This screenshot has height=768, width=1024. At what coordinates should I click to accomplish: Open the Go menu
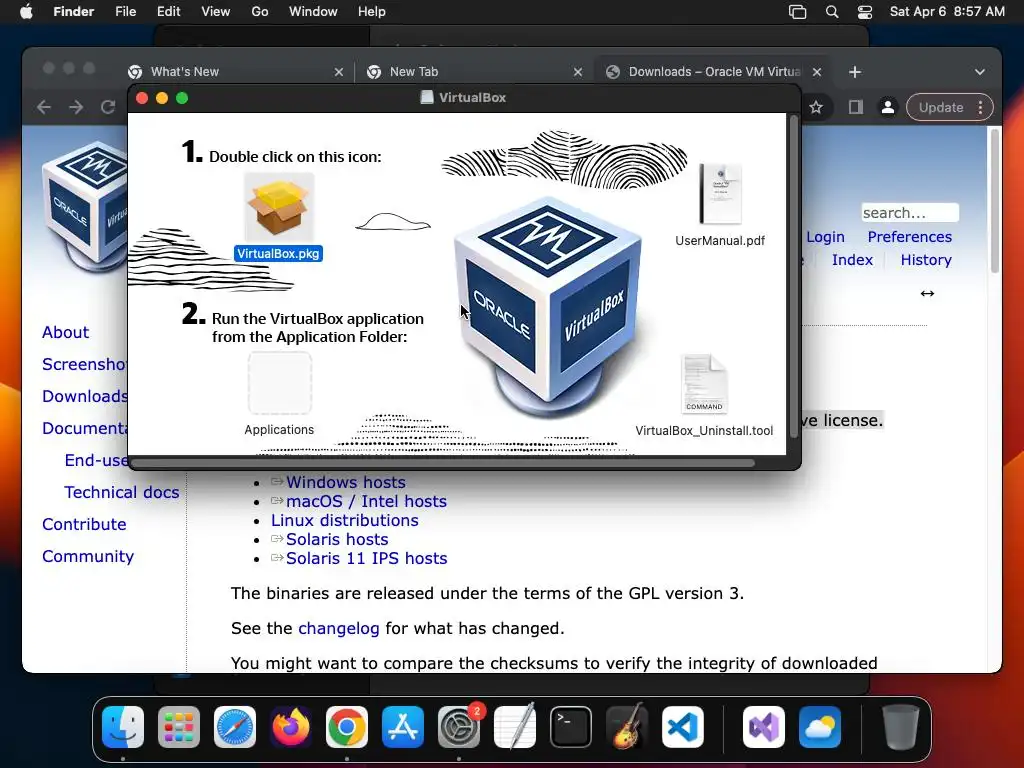[260, 12]
